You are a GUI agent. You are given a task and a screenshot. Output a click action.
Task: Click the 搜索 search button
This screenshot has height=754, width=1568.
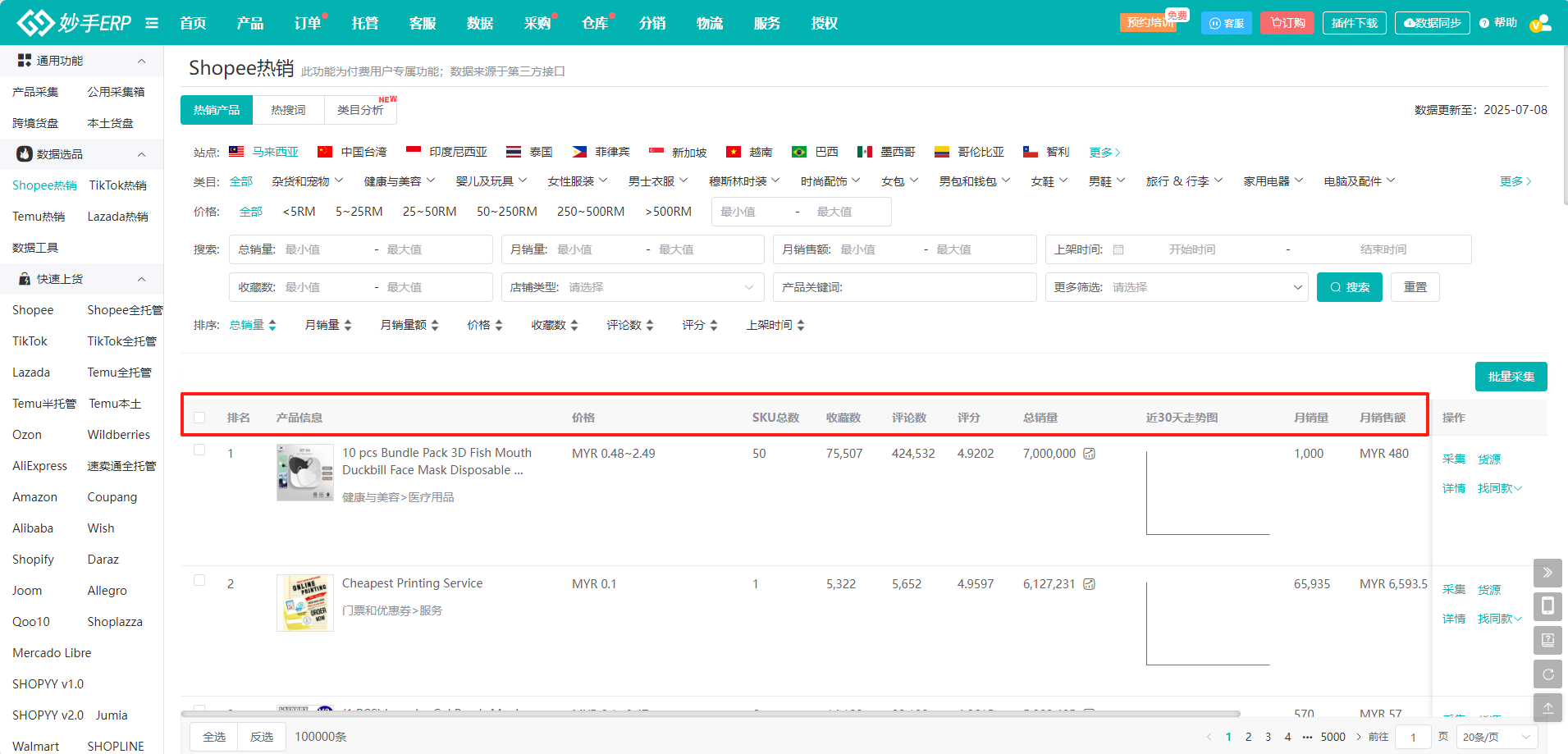[x=1350, y=287]
